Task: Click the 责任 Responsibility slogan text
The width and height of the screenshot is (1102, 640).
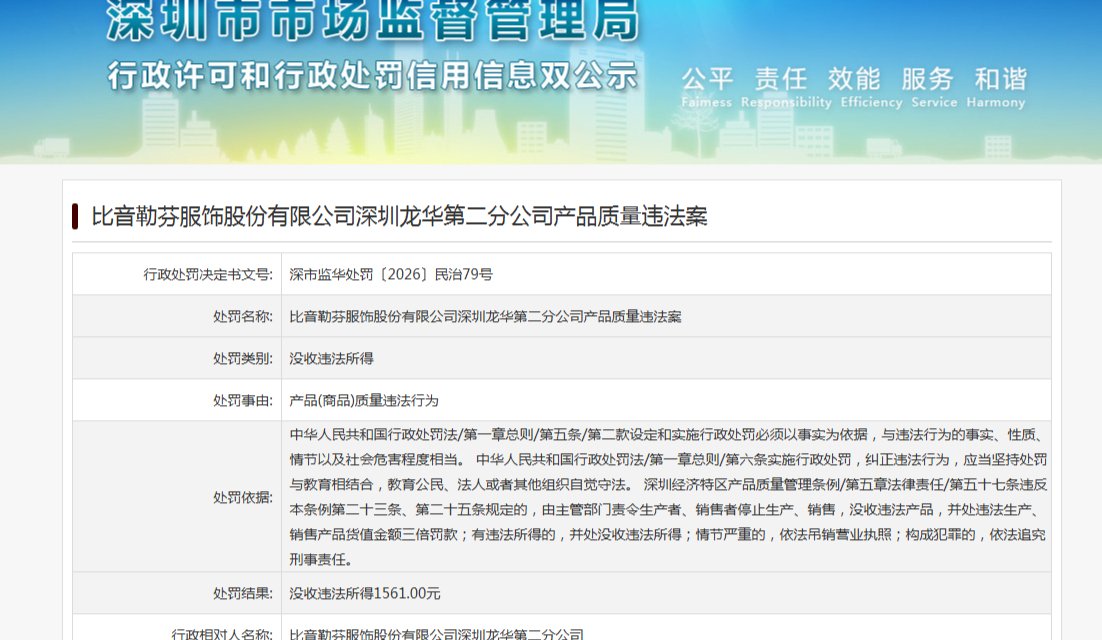Action: [x=786, y=87]
